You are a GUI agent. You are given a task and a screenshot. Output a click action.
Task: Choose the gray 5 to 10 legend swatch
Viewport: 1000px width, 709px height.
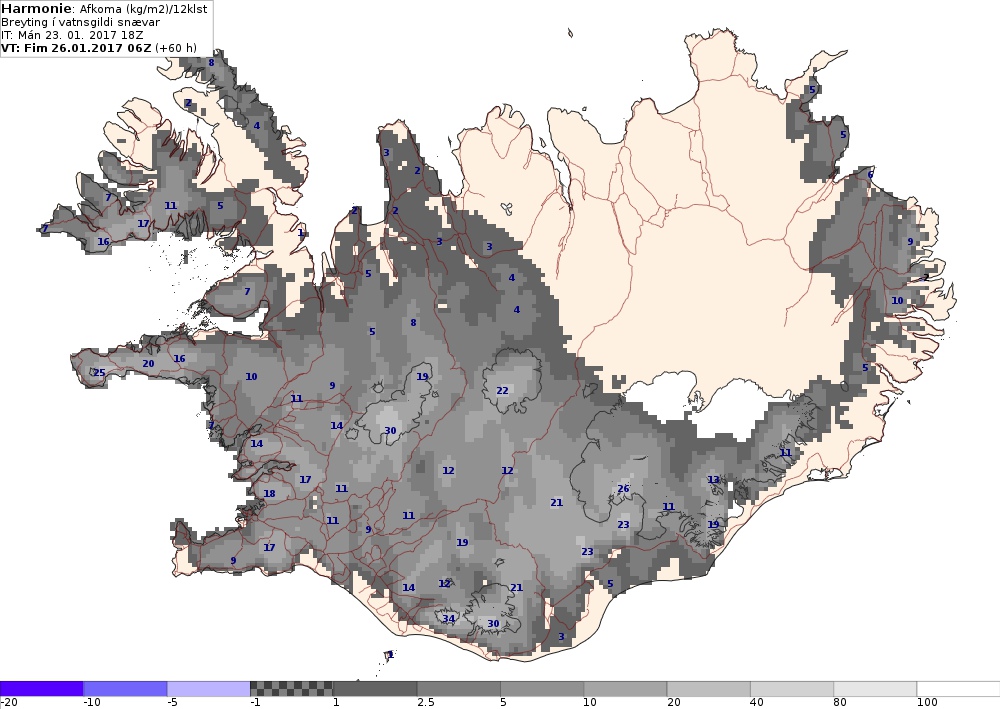542,689
